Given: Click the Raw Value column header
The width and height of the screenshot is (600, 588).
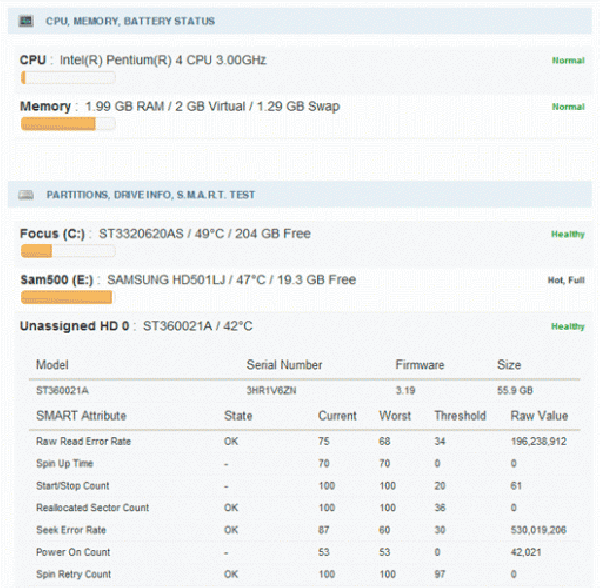Looking at the screenshot, I should pos(539,416).
